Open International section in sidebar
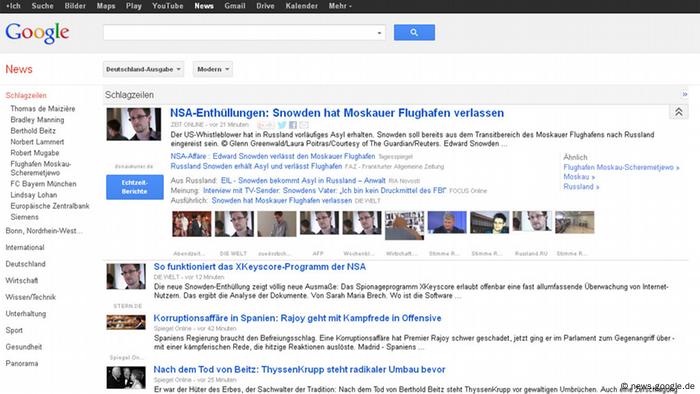The image size is (700, 394). tap(25, 248)
